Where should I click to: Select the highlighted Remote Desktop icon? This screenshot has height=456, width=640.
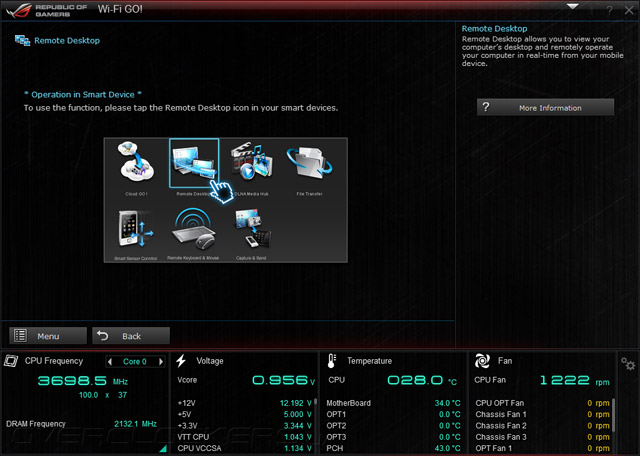194,163
